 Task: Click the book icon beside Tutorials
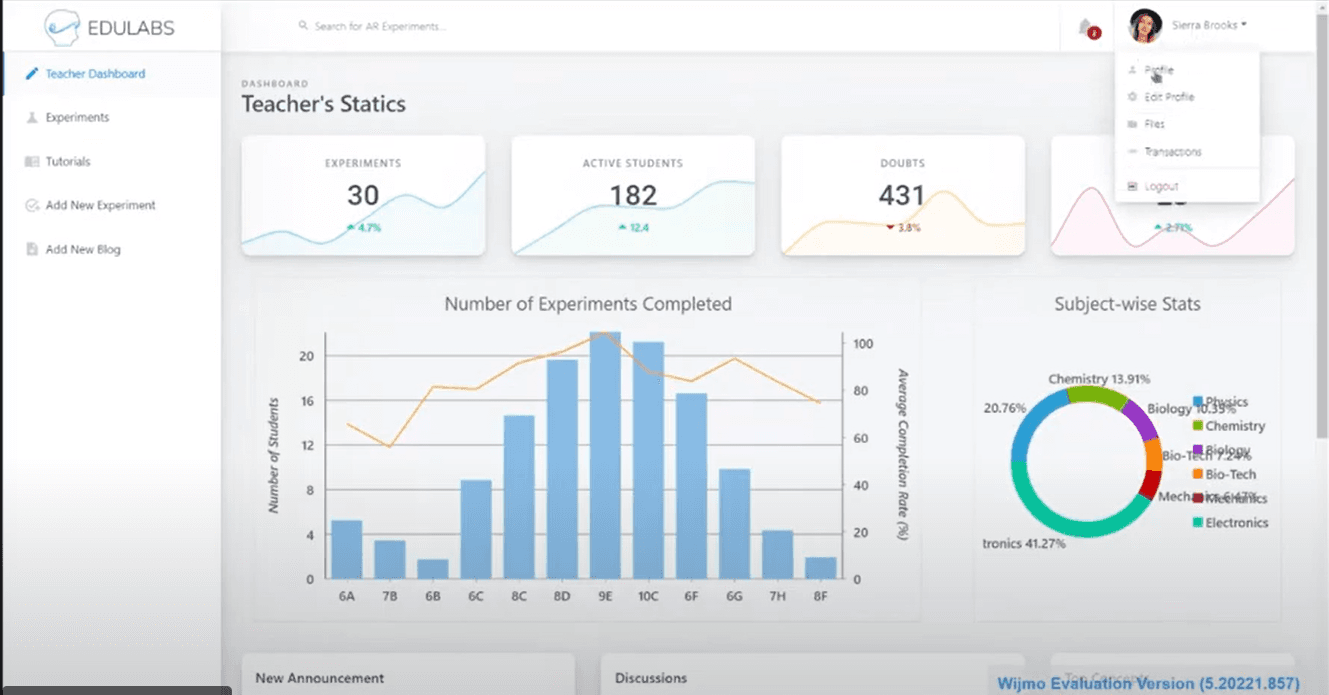[x=32, y=162]
